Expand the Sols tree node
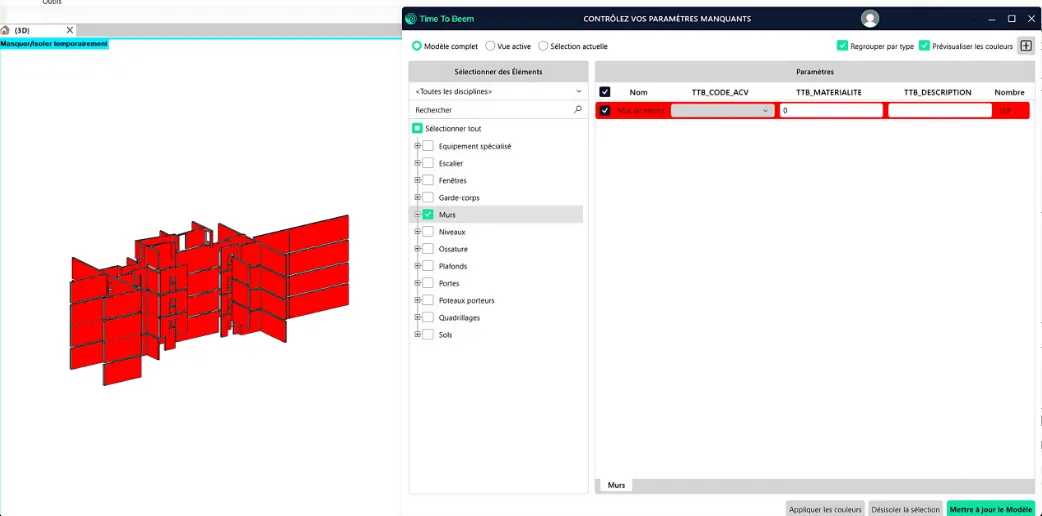 418,334
